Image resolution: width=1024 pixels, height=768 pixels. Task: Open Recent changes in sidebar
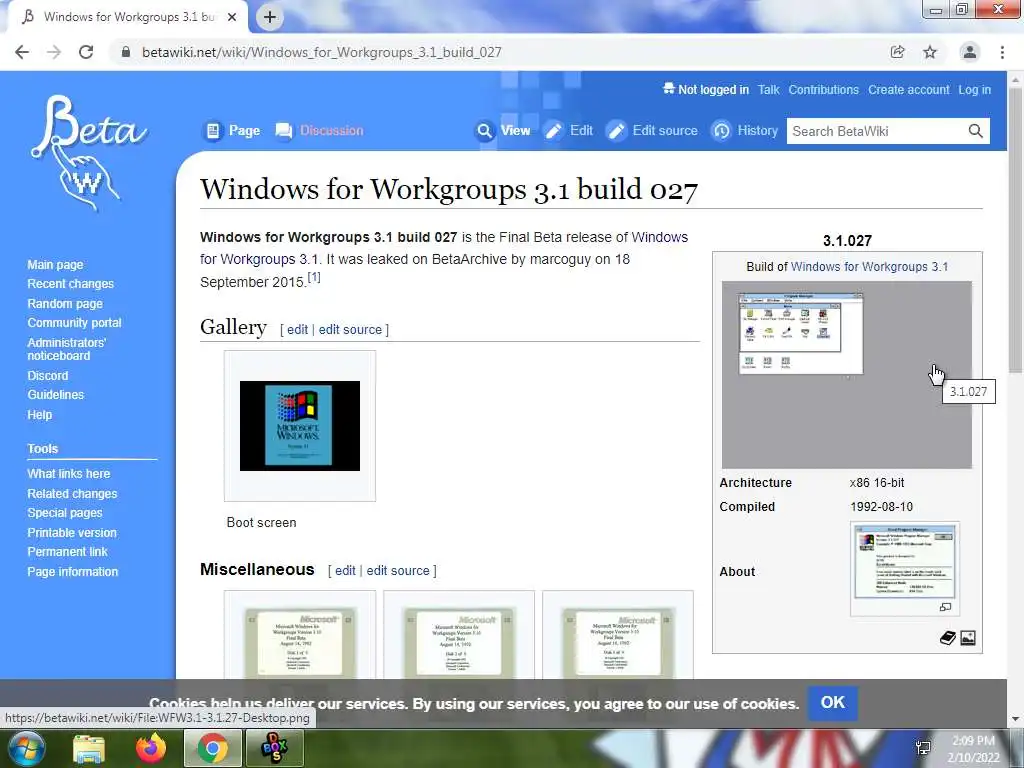click(71, 284)
